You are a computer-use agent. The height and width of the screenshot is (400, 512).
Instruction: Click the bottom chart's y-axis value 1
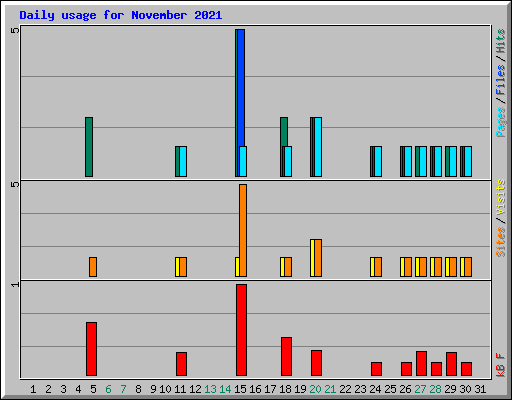point(15,284)
